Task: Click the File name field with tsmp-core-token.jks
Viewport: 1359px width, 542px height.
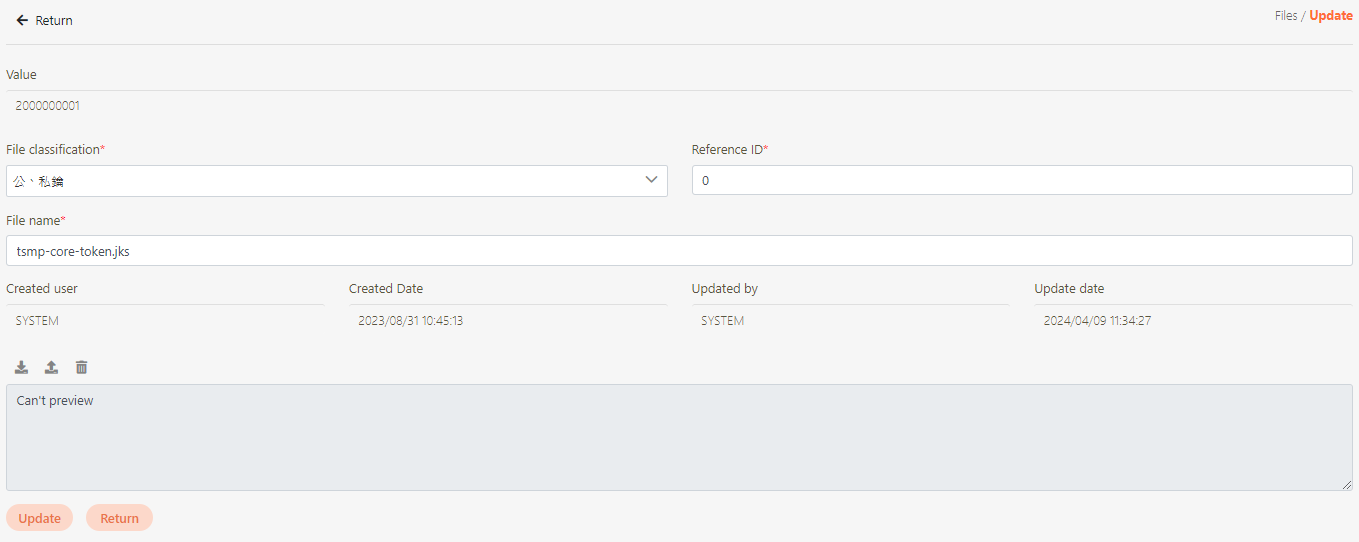Action: point(679,251)
